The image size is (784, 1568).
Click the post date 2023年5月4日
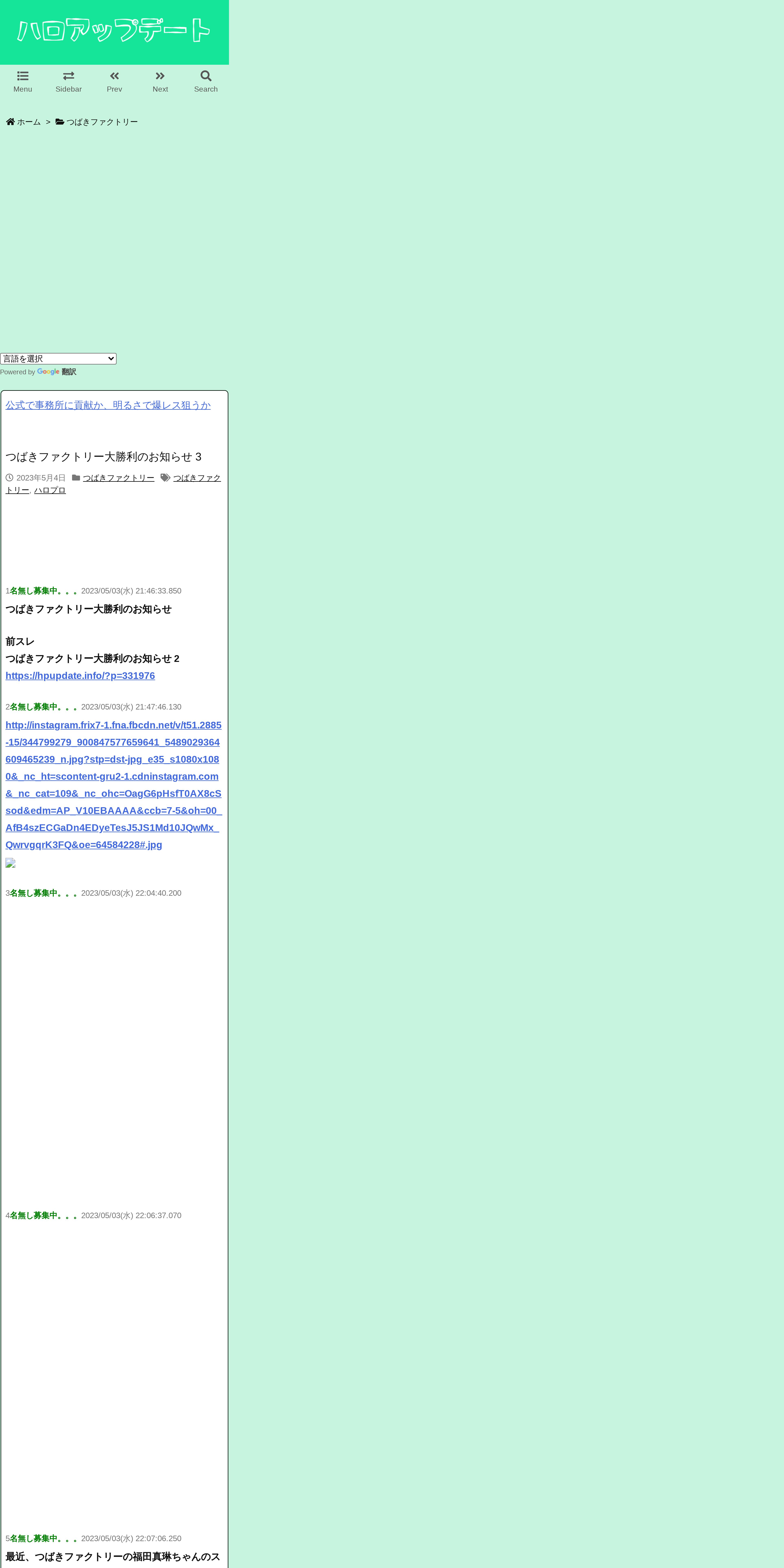click(x=41, y=478)
